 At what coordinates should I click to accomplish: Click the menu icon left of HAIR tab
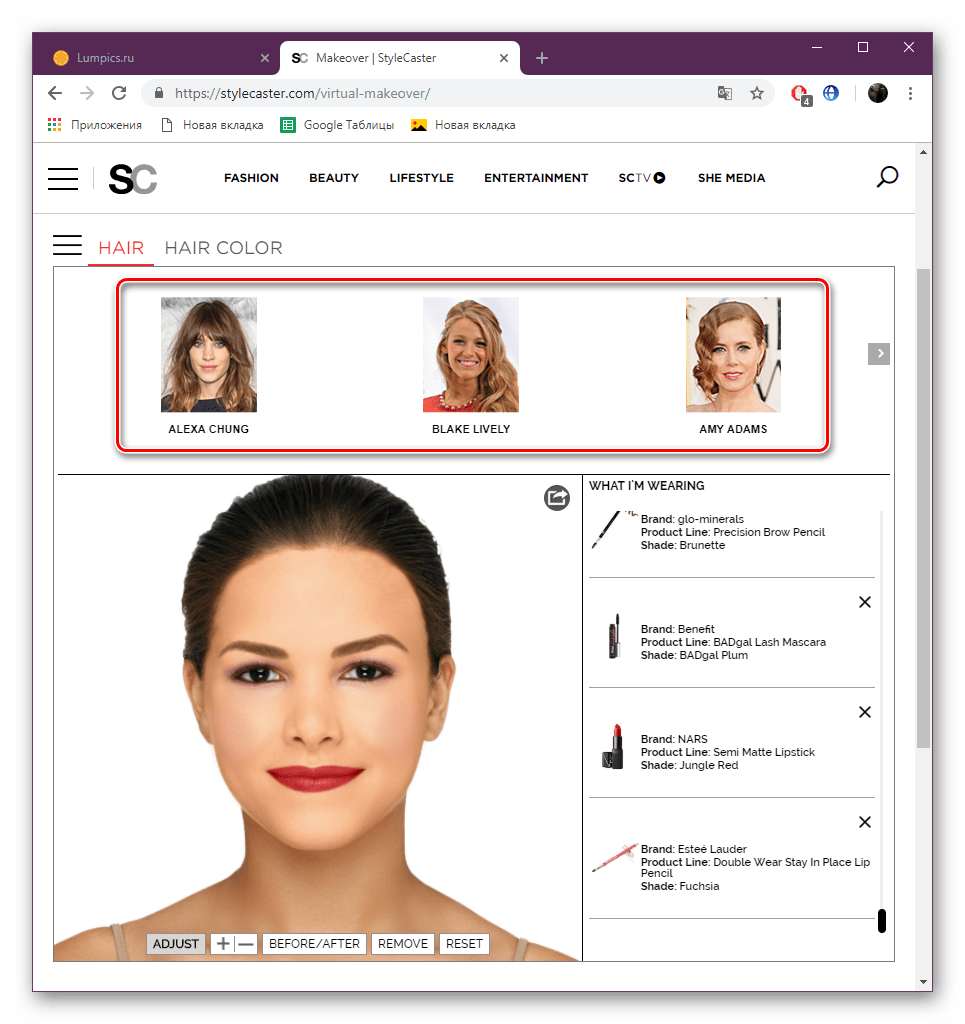67,244
